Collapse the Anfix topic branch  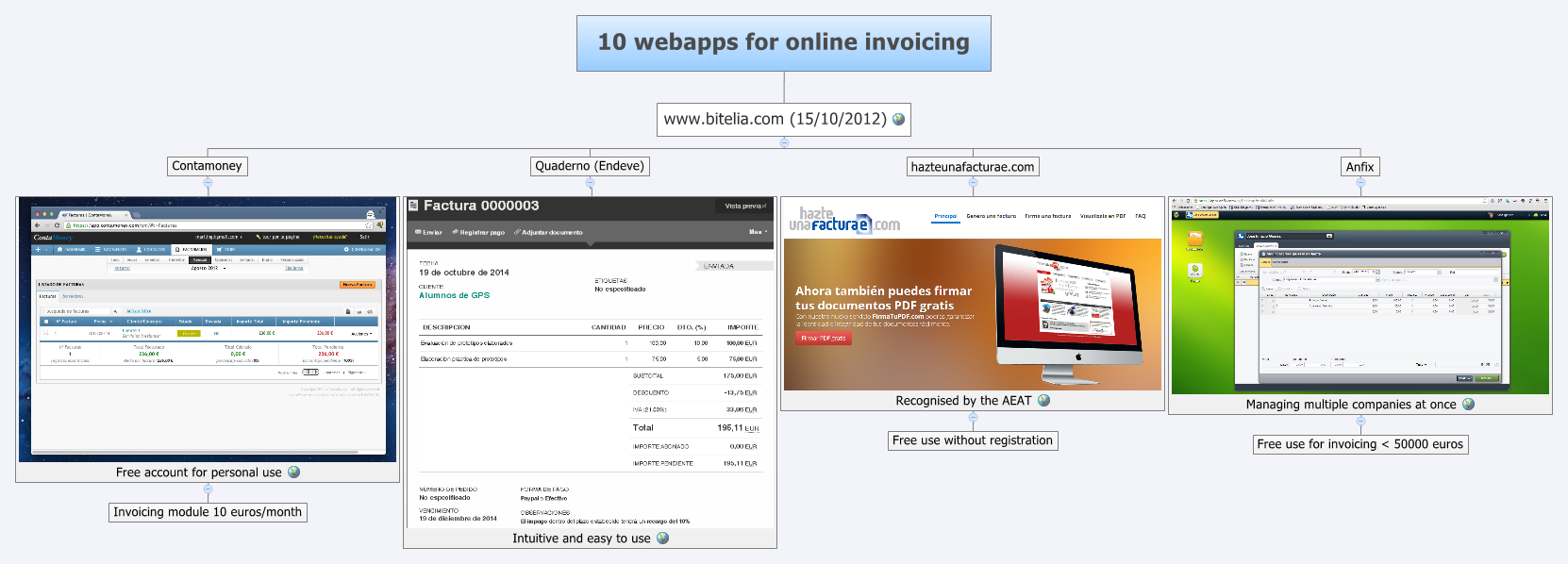coord(1360,183)
